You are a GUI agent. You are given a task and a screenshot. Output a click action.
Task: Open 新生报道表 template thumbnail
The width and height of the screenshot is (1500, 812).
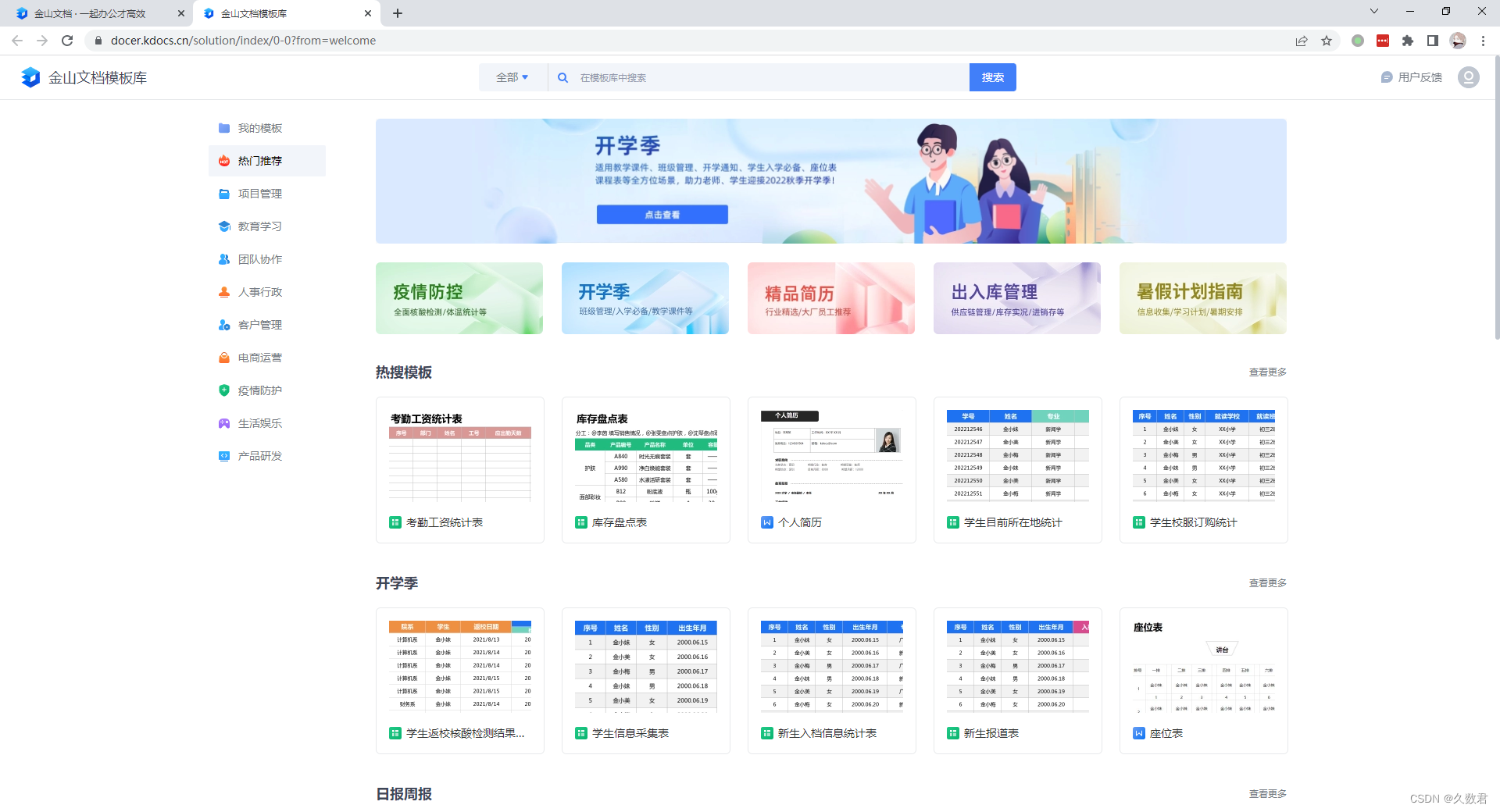[x=1018, y=665]
